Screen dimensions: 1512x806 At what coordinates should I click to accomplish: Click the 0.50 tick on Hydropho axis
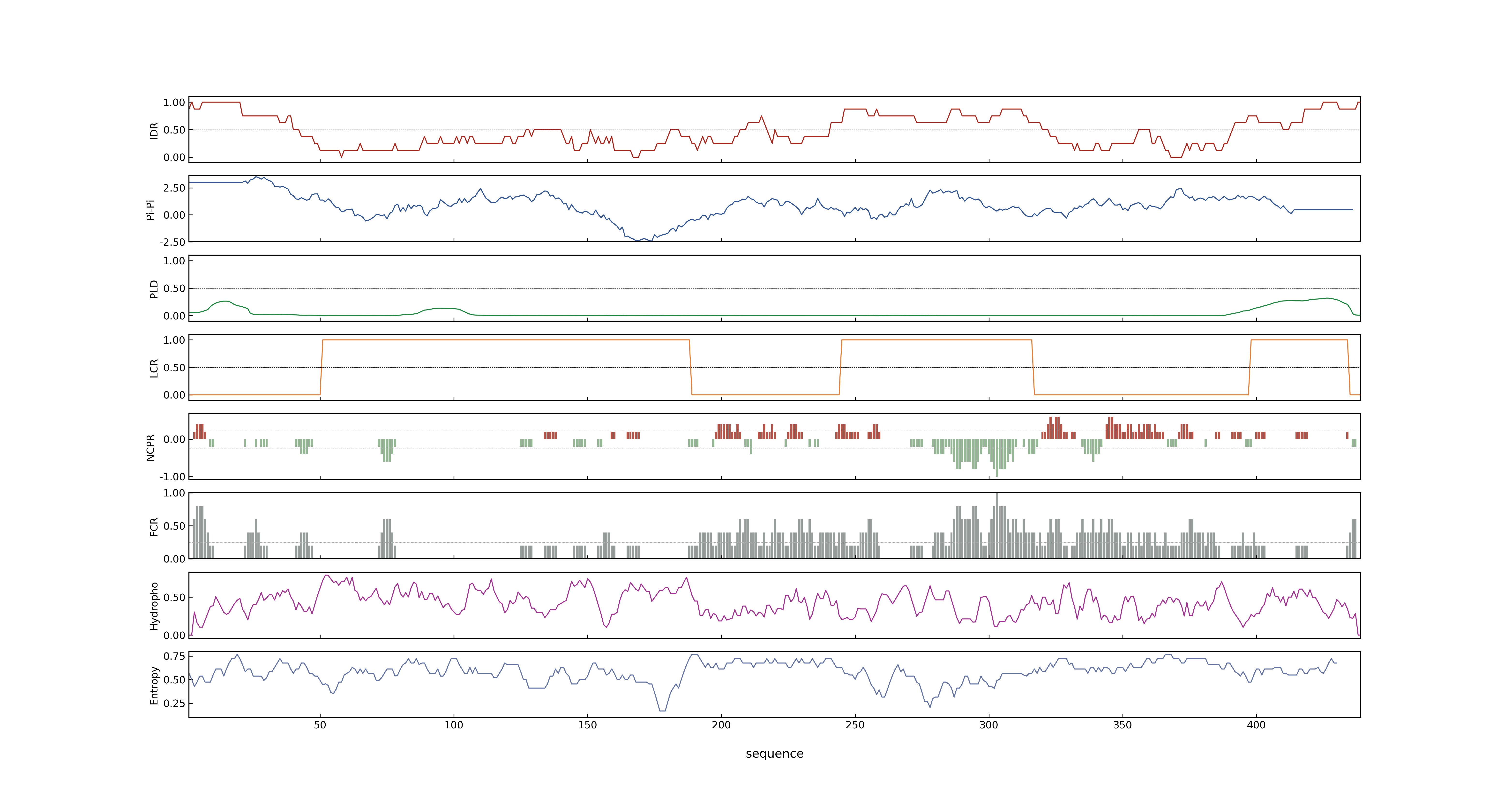174,598
